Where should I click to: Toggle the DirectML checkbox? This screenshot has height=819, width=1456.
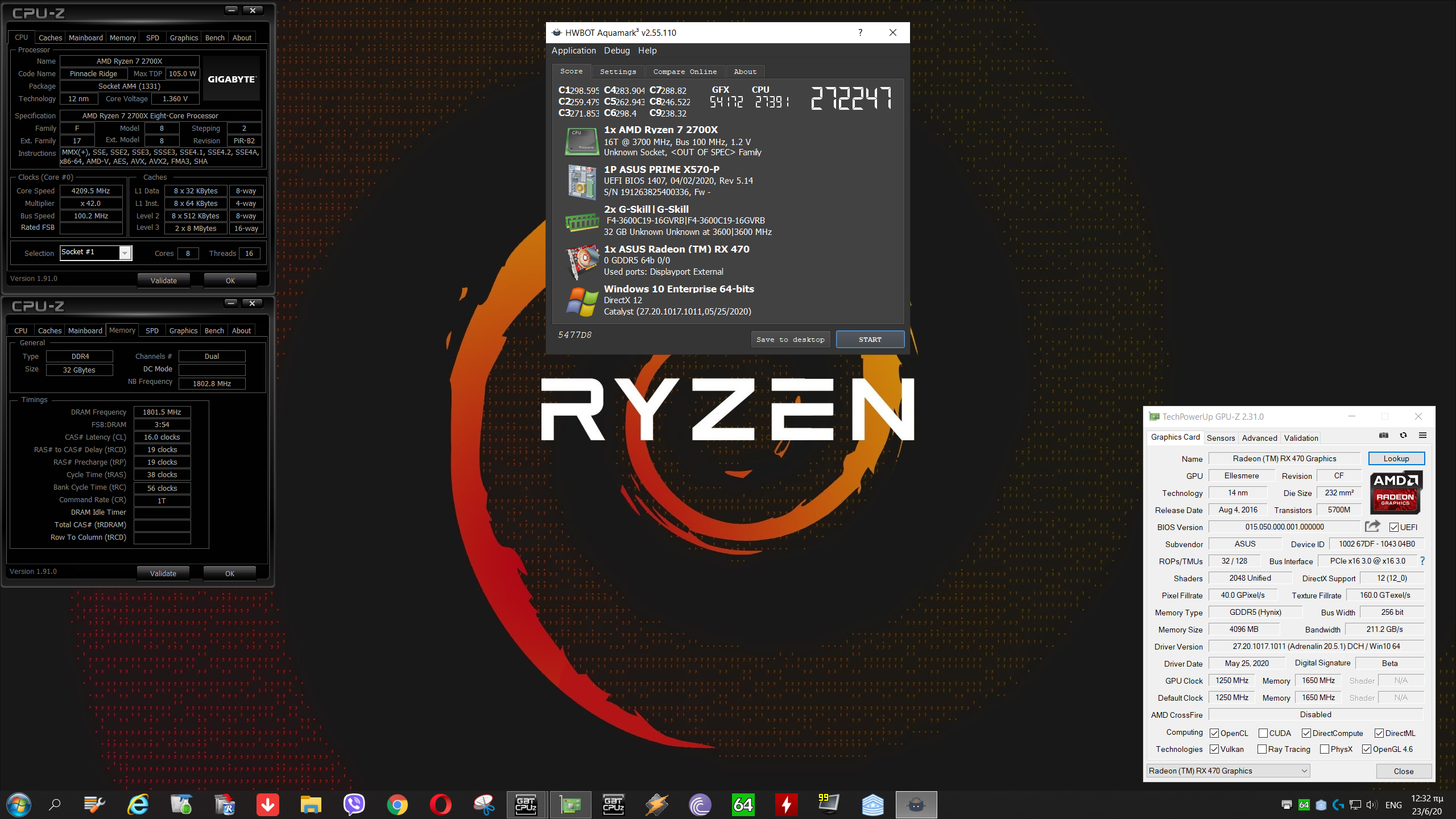1379,733
